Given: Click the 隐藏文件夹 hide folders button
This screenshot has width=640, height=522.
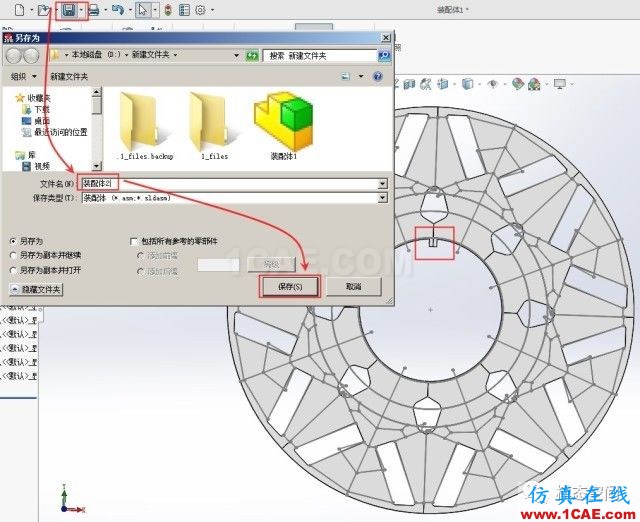Looking at the screenshot, I should [36, 290].
